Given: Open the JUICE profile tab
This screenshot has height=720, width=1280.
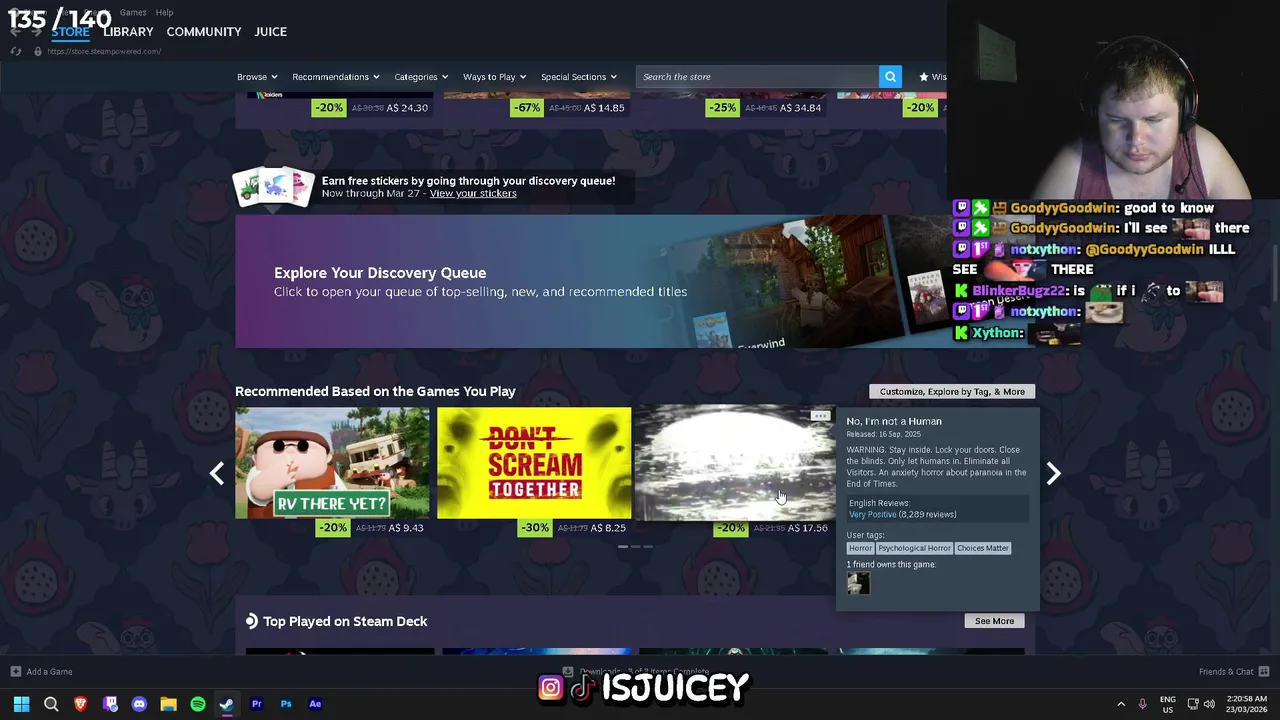Looking at the screenshot, I should [270, 32].
